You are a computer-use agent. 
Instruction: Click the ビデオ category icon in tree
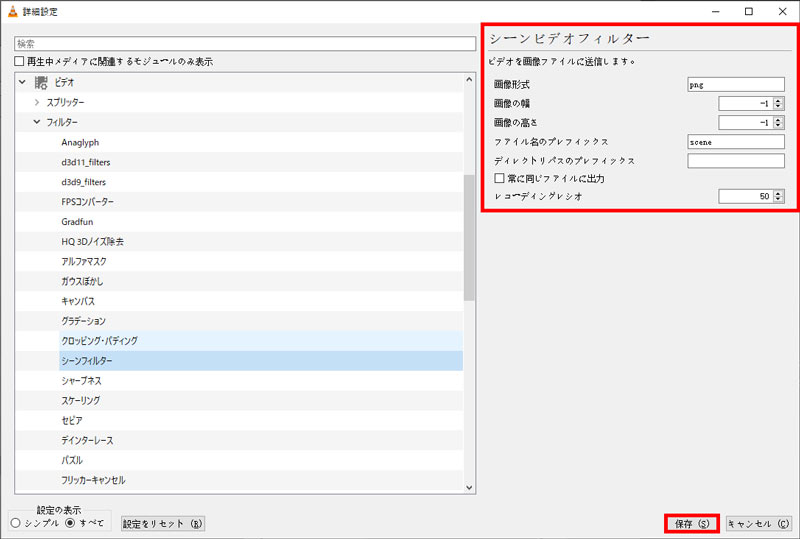tap(41, 82)
